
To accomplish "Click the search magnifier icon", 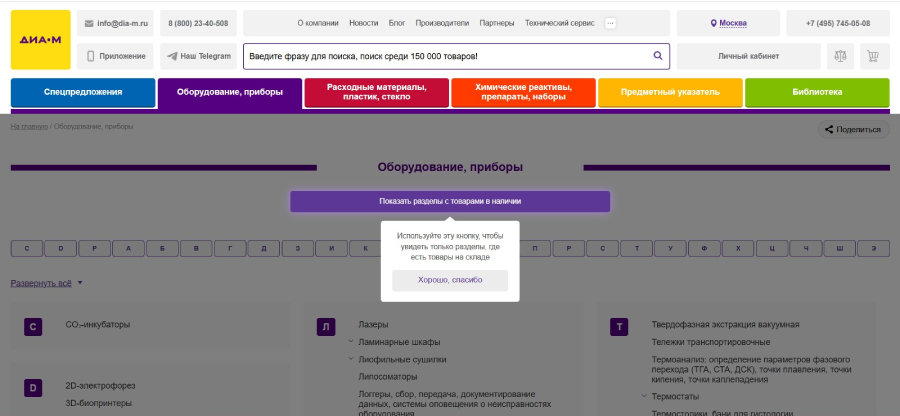I will coord(658,56).
